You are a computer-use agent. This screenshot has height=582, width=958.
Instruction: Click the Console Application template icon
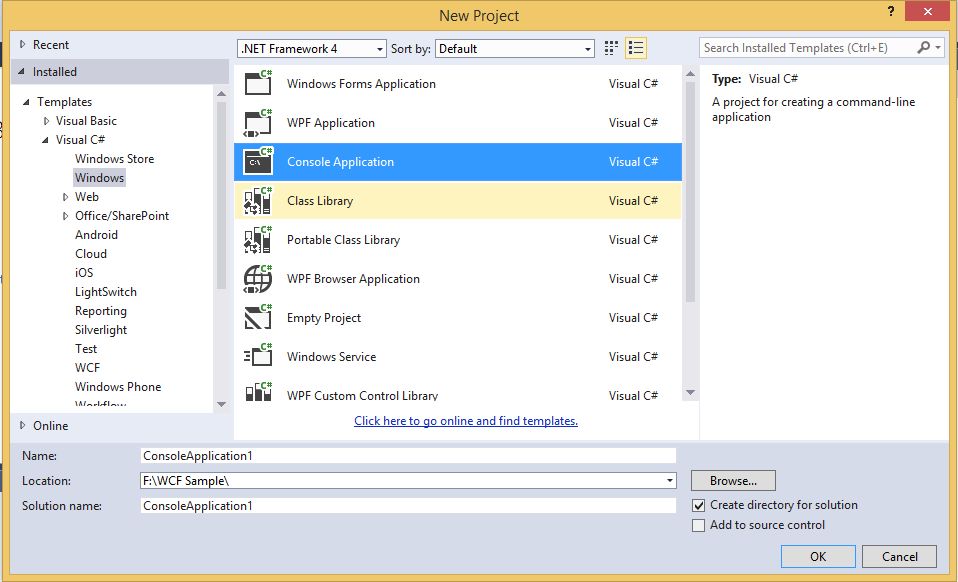click(258, 162)
